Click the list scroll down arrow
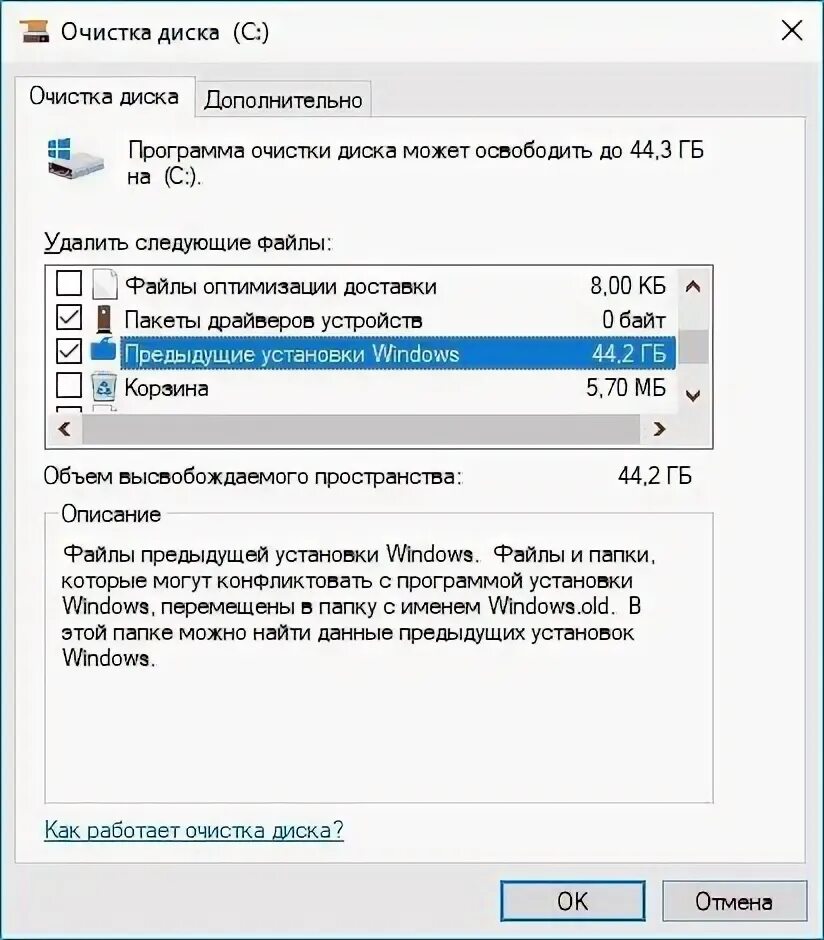The height and width of the screenshot is (940, 824). pyautogui.click(x=693, y=396)
